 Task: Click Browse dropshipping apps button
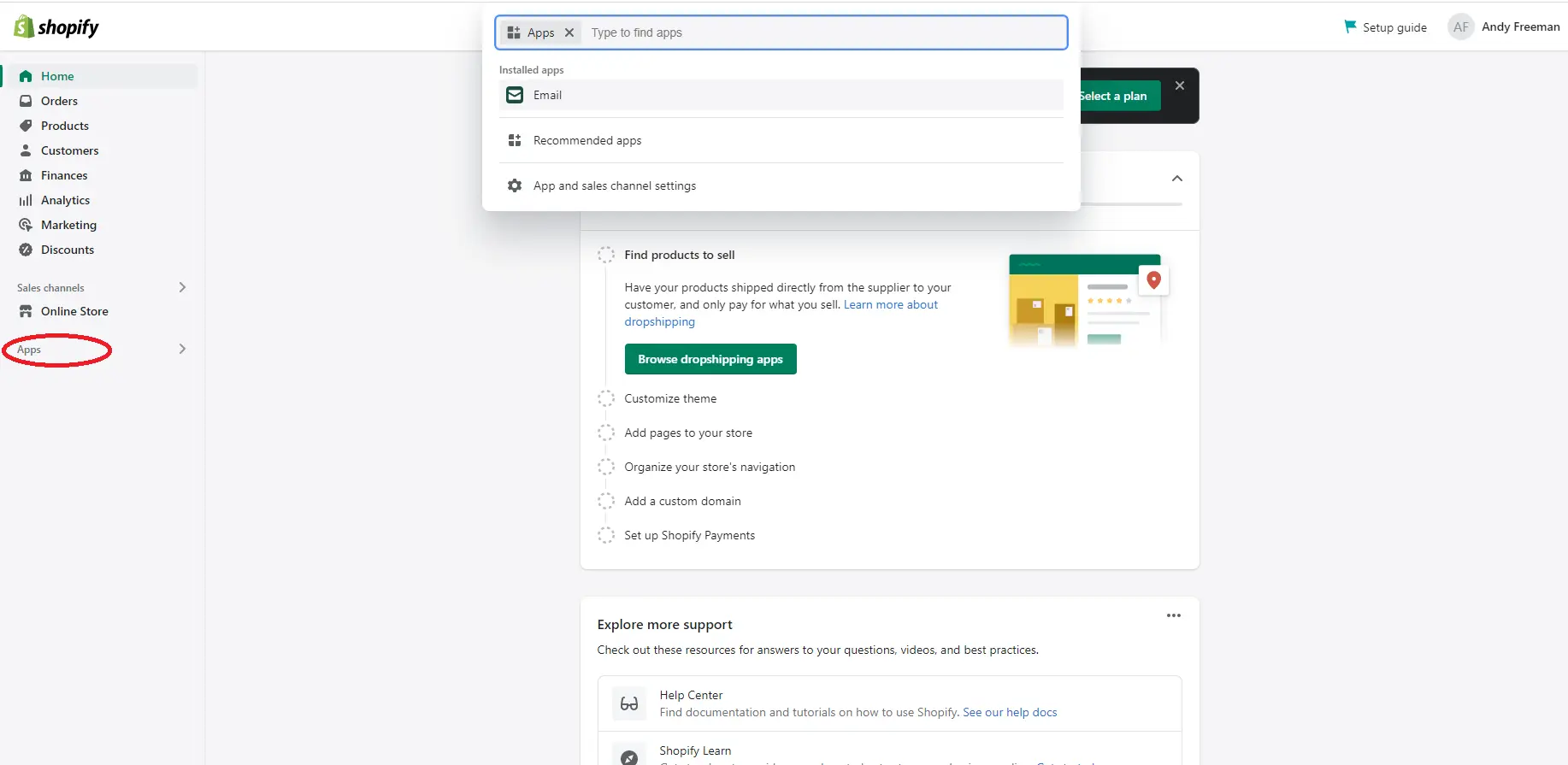(710, 359)
